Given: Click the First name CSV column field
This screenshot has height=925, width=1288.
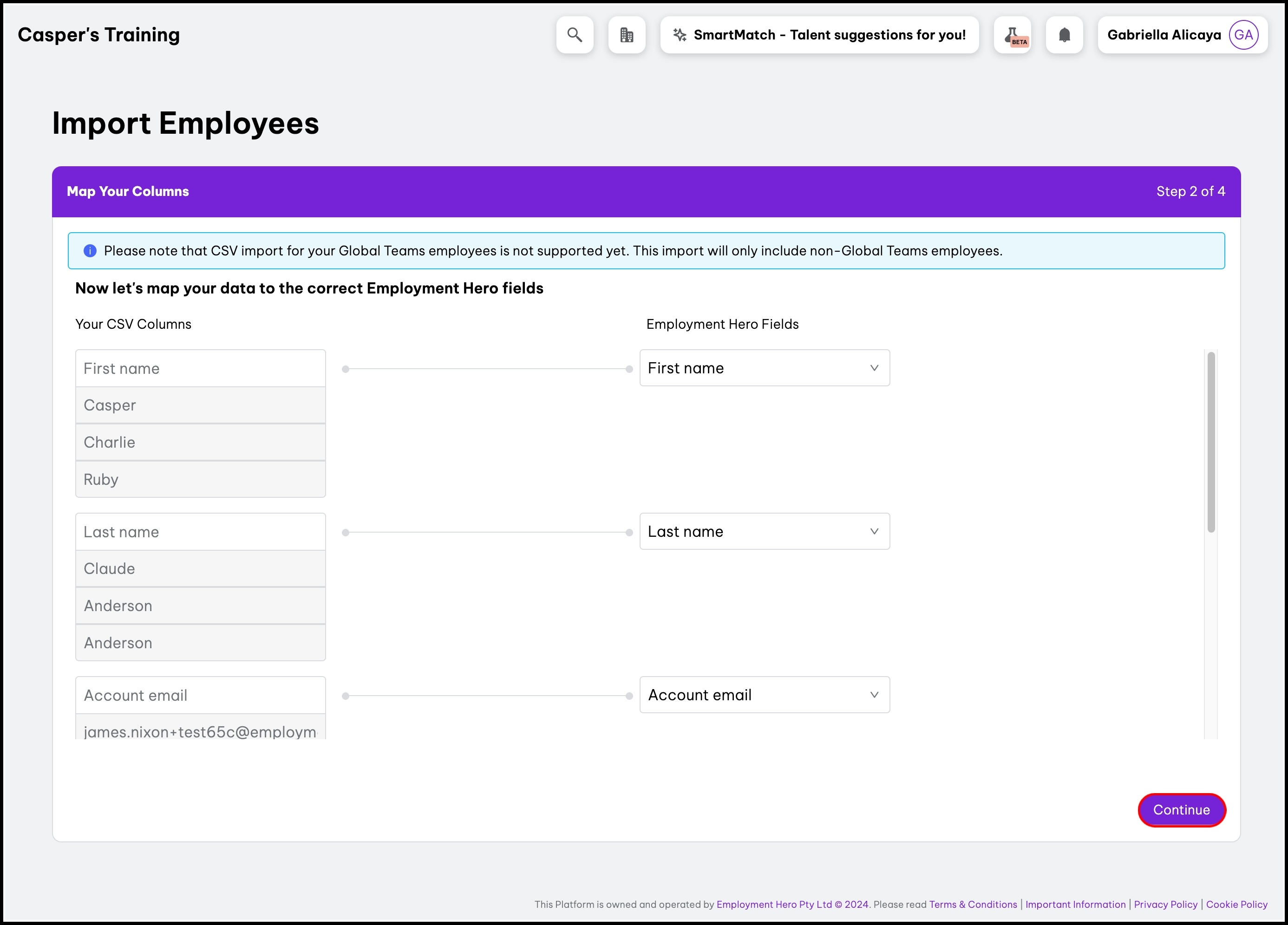Looking at the screenshot, I should (201, 369).
